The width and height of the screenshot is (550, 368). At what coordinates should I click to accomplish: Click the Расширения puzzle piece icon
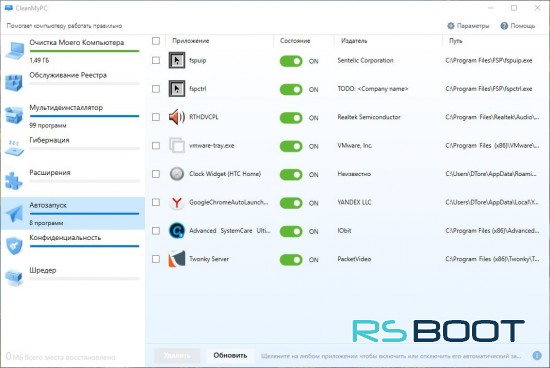click(x=14, y=180)
